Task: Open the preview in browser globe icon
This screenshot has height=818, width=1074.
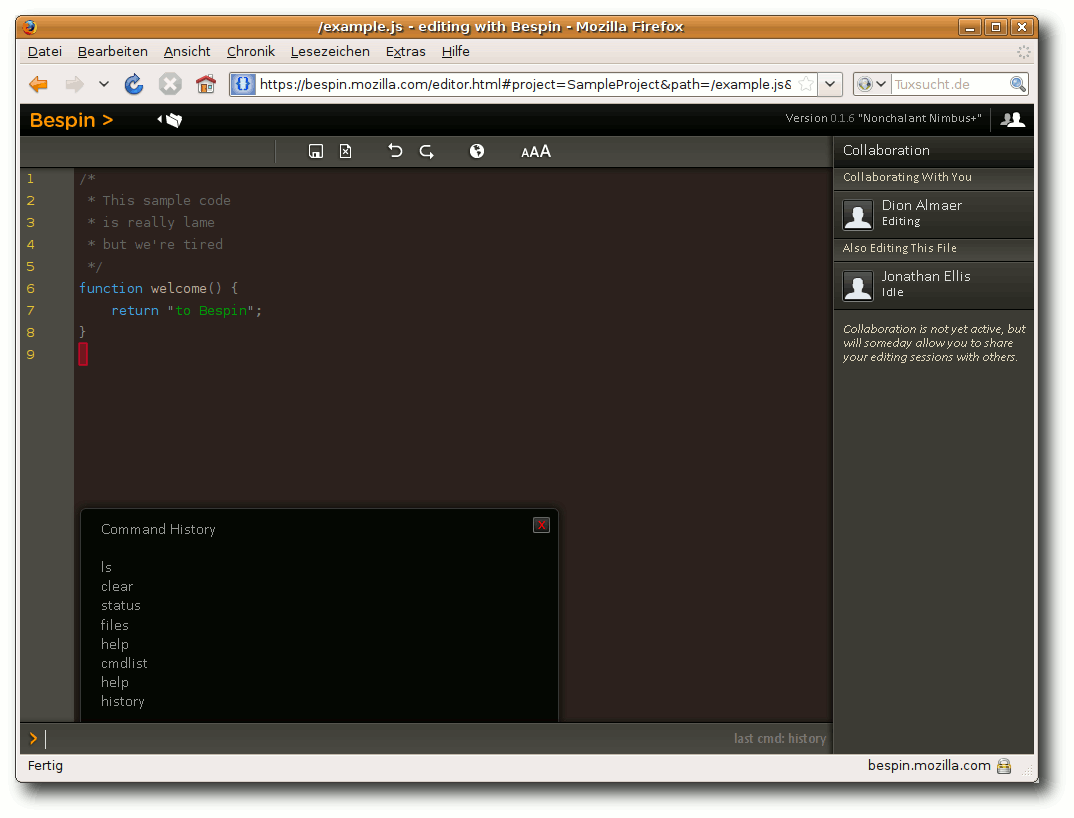Action: [477, 151]
